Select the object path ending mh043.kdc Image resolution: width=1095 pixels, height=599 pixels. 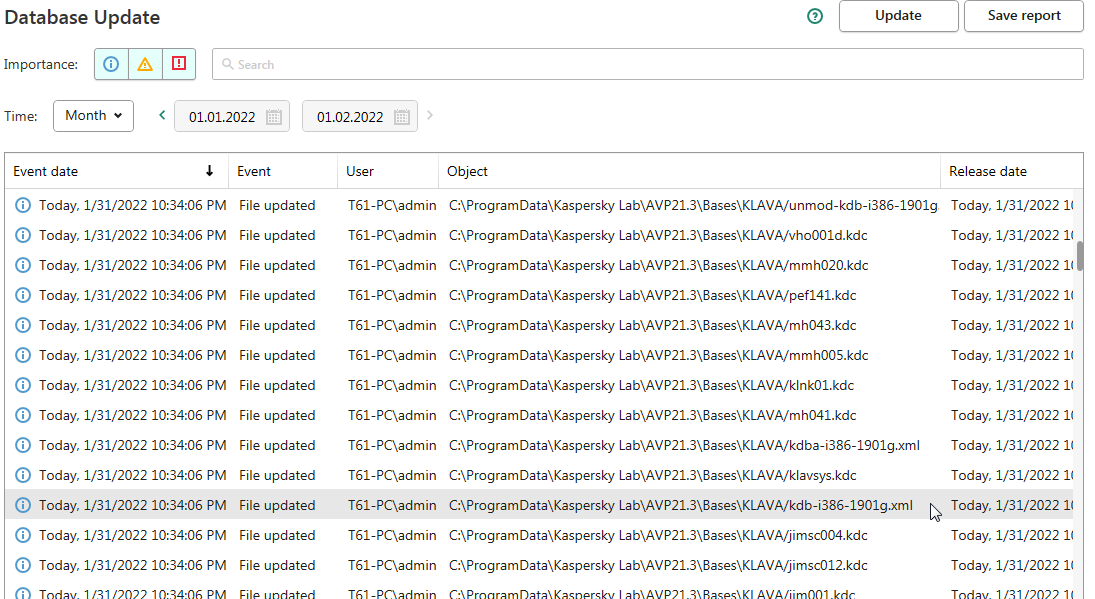coord(652,325)
